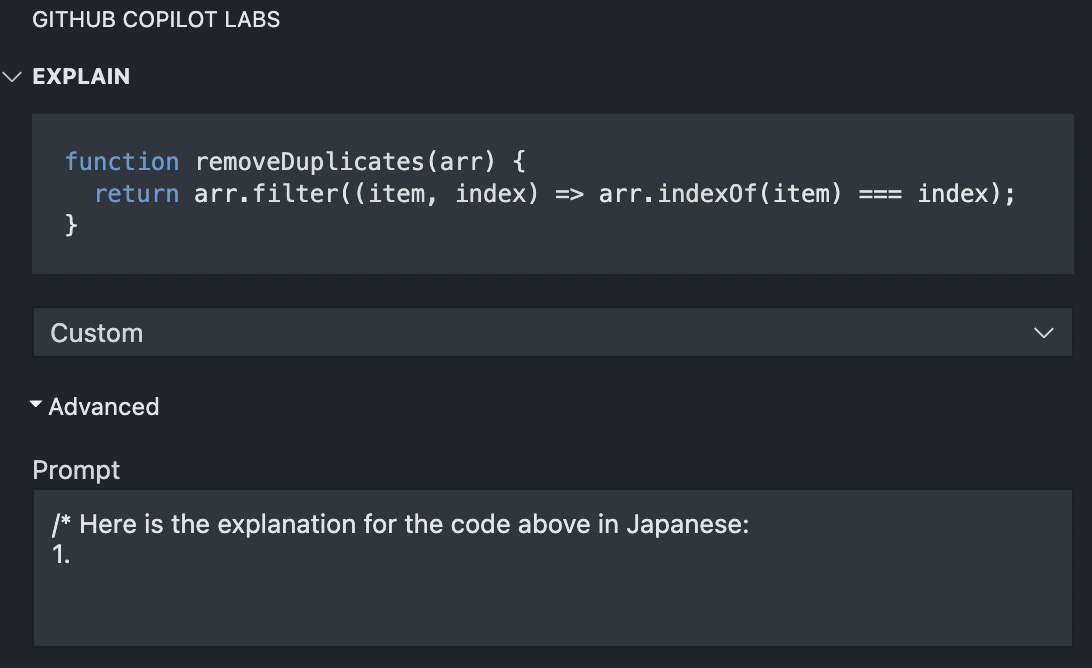Click "/*" at the start of the prompt
This screenshot has height=668, width=1092.
coord(61,524)
